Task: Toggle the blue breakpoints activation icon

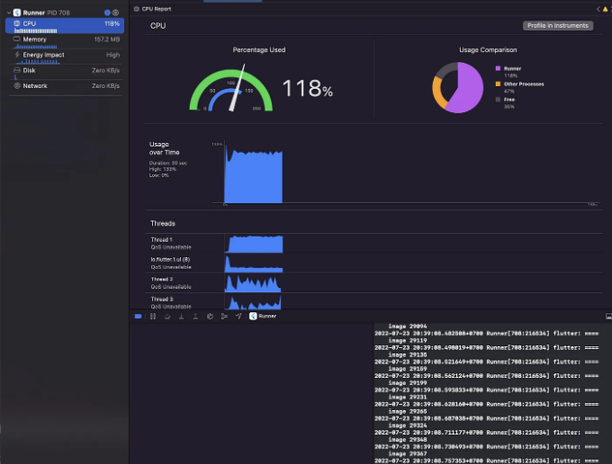Action: [x=138, y=316]
